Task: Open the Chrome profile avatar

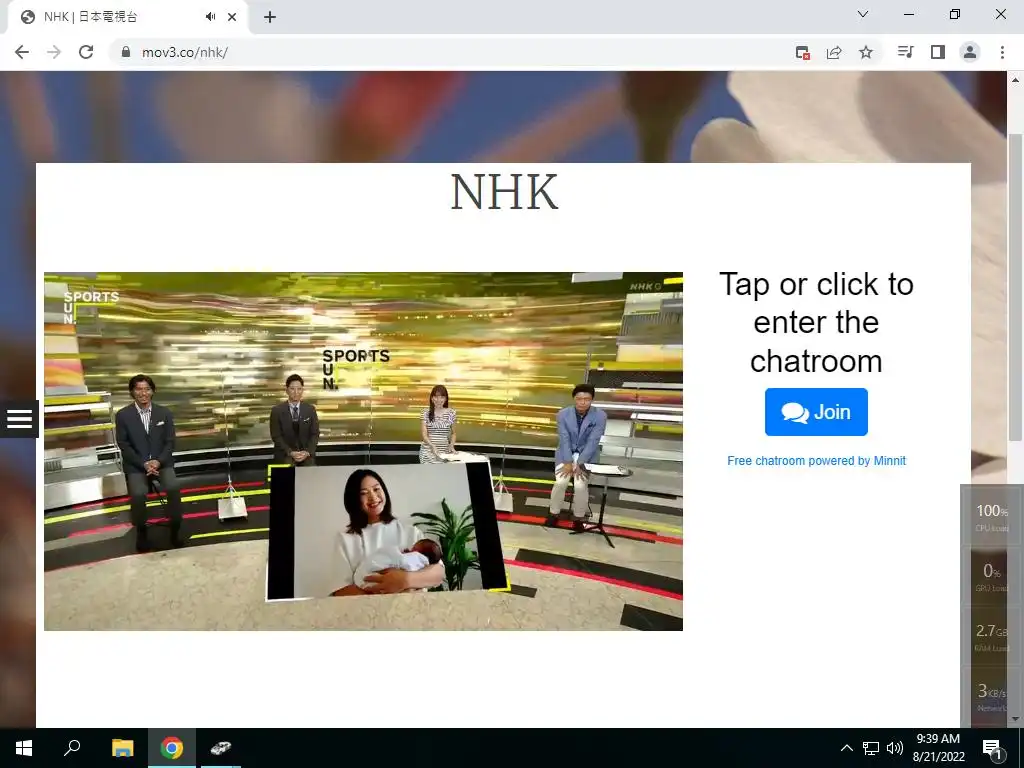Action: 970,52
